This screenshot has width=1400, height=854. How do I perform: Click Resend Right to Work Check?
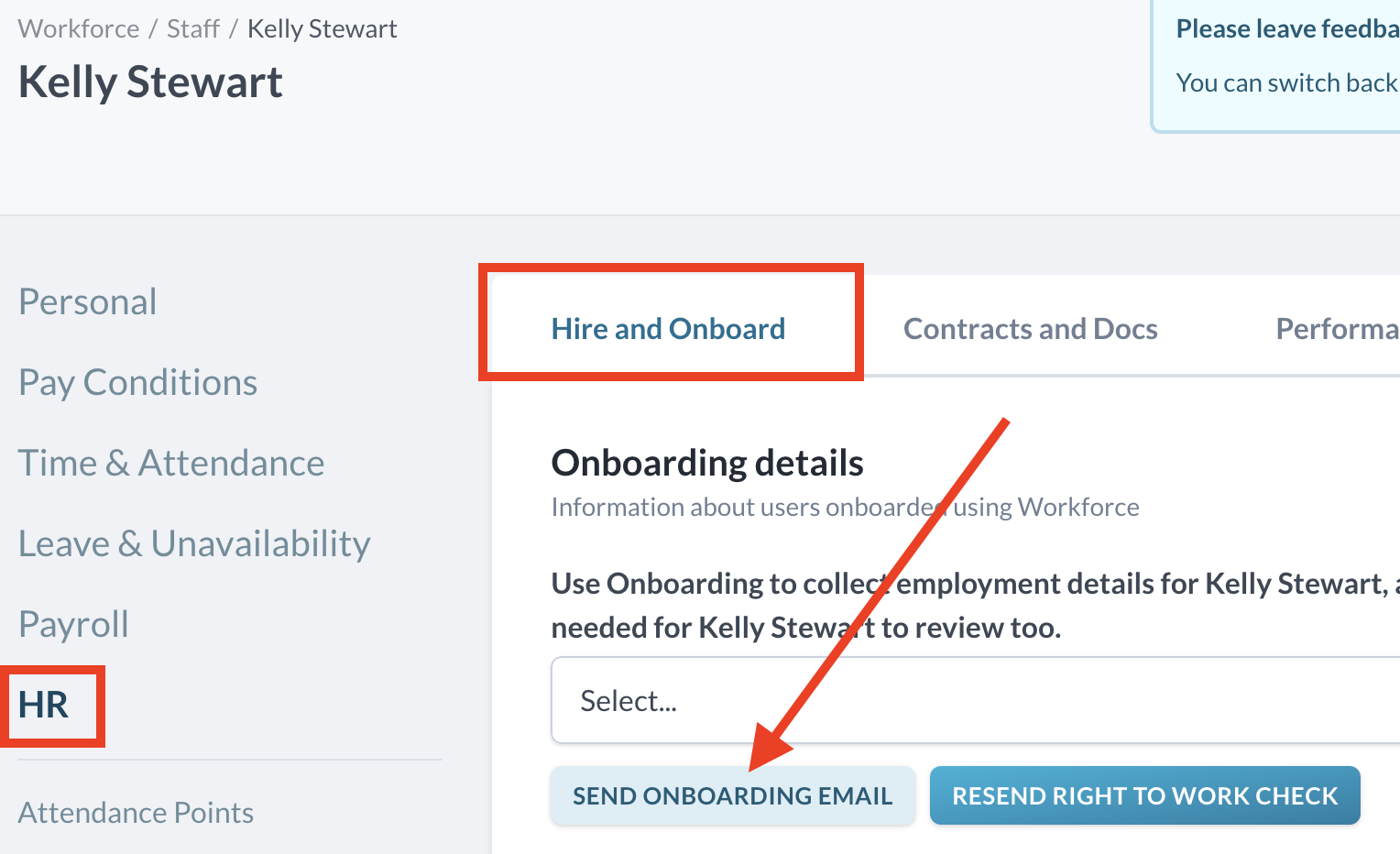1144,795
